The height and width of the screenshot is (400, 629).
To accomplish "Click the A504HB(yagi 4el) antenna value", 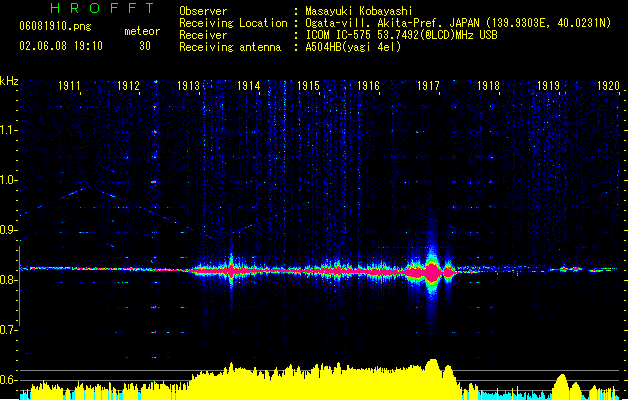I will pos(353,47).
